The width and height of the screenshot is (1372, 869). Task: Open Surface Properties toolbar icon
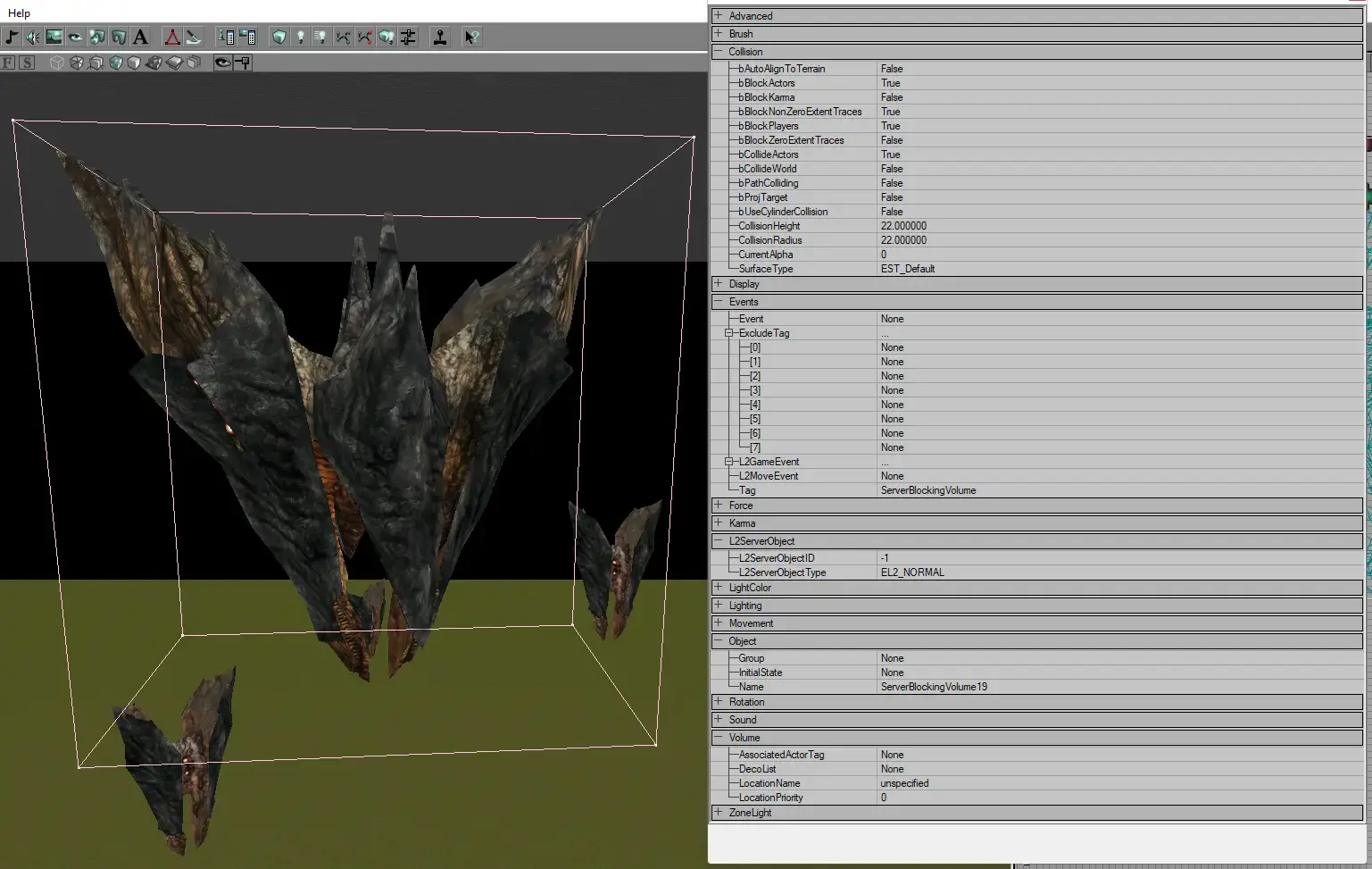[247, 37]
